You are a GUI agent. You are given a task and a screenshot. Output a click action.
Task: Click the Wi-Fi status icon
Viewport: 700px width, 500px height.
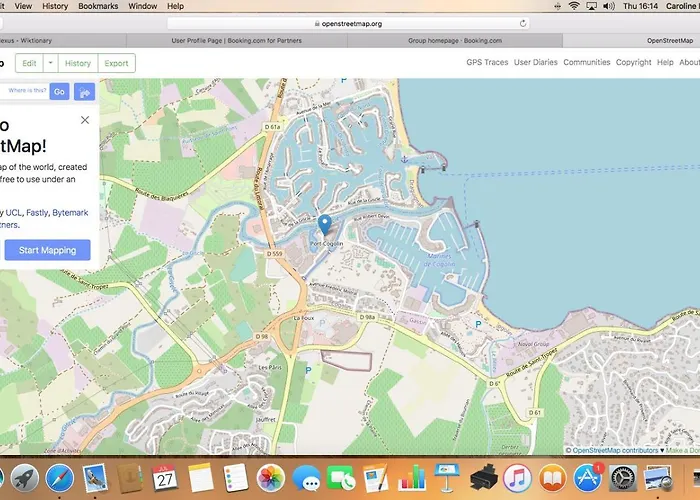pyautogui.click(x=574, y=6)
